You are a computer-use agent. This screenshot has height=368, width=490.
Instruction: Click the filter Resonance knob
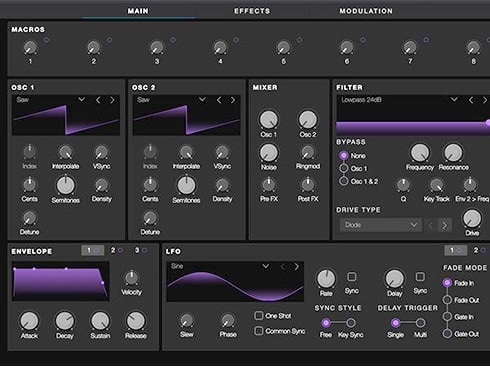(x=453, y=153)
